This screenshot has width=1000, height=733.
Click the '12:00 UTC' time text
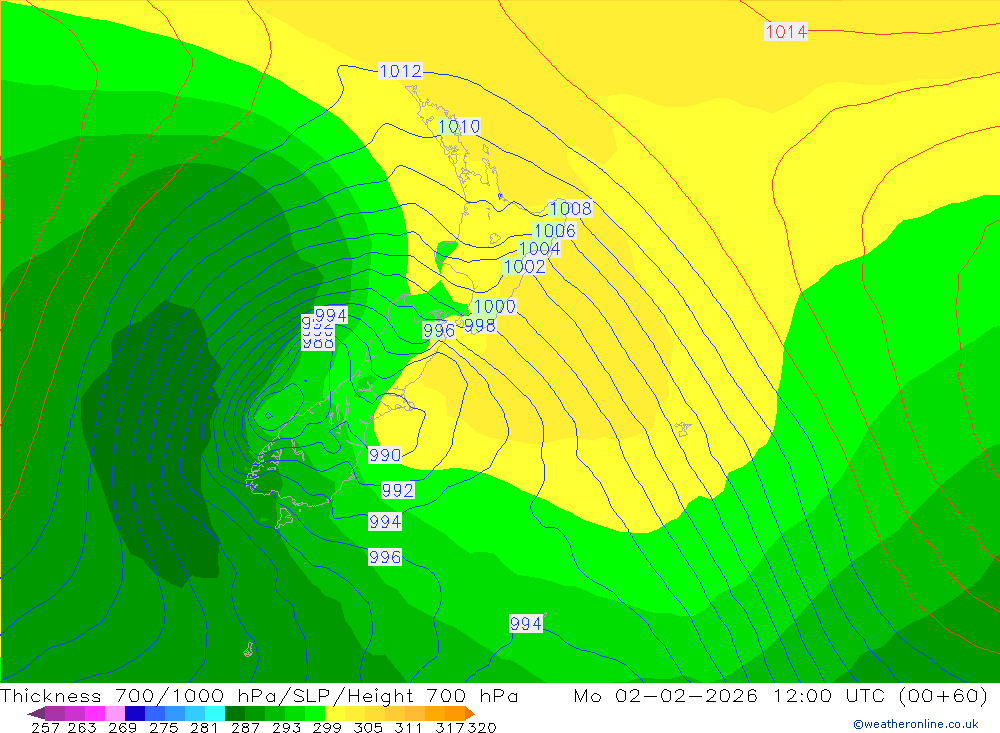click(829, 695)
